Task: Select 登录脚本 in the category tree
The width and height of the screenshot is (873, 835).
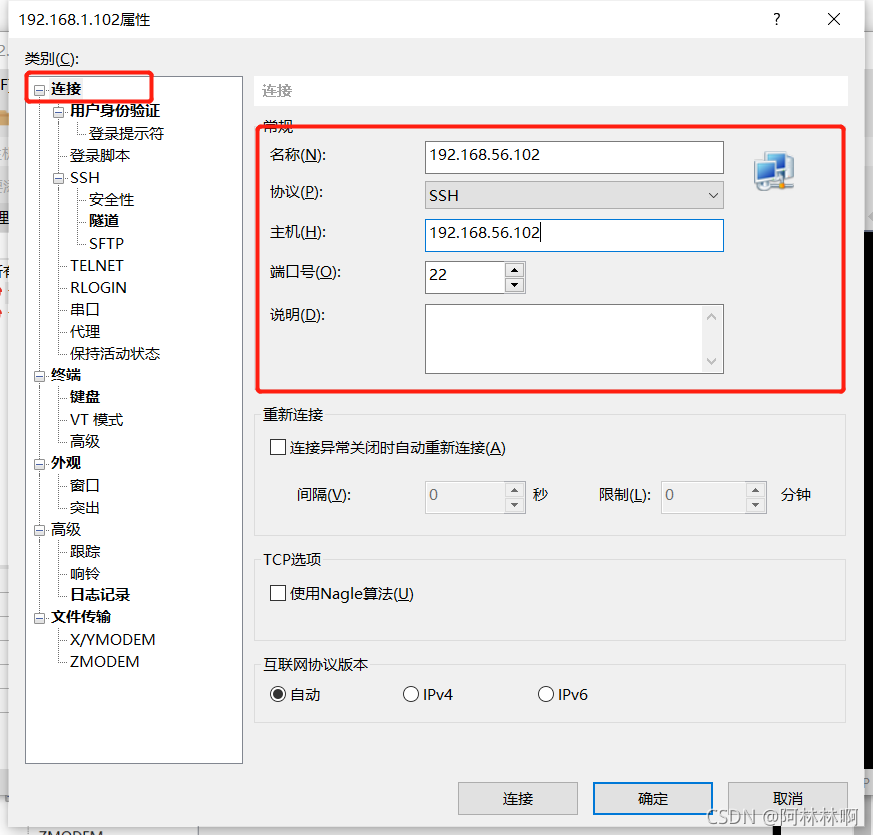Action: pos(100,155)
